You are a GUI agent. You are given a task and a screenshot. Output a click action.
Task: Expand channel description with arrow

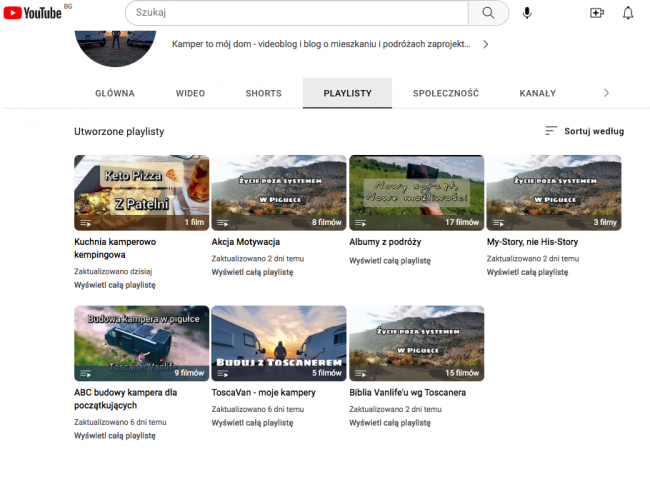coord(486,44)
